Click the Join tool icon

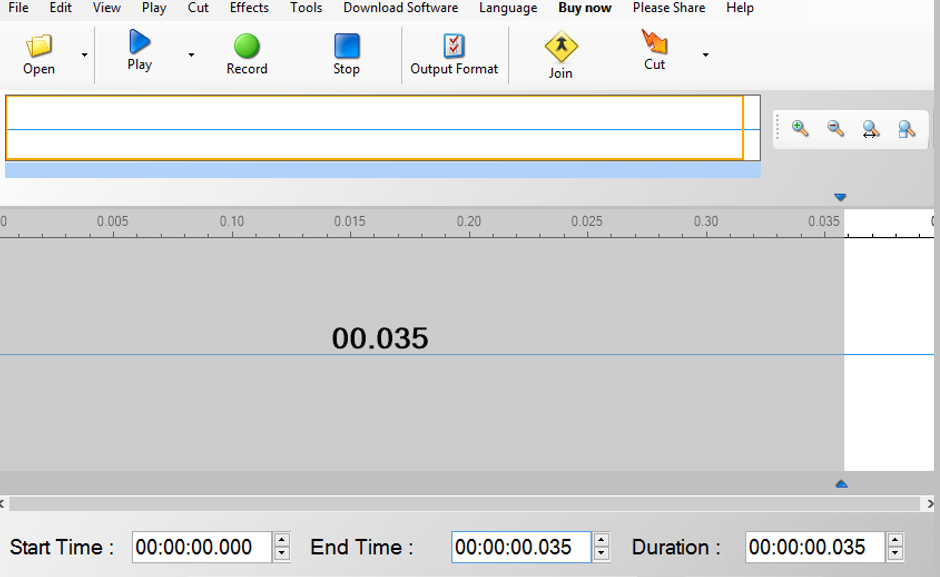[x=561, y=46]
